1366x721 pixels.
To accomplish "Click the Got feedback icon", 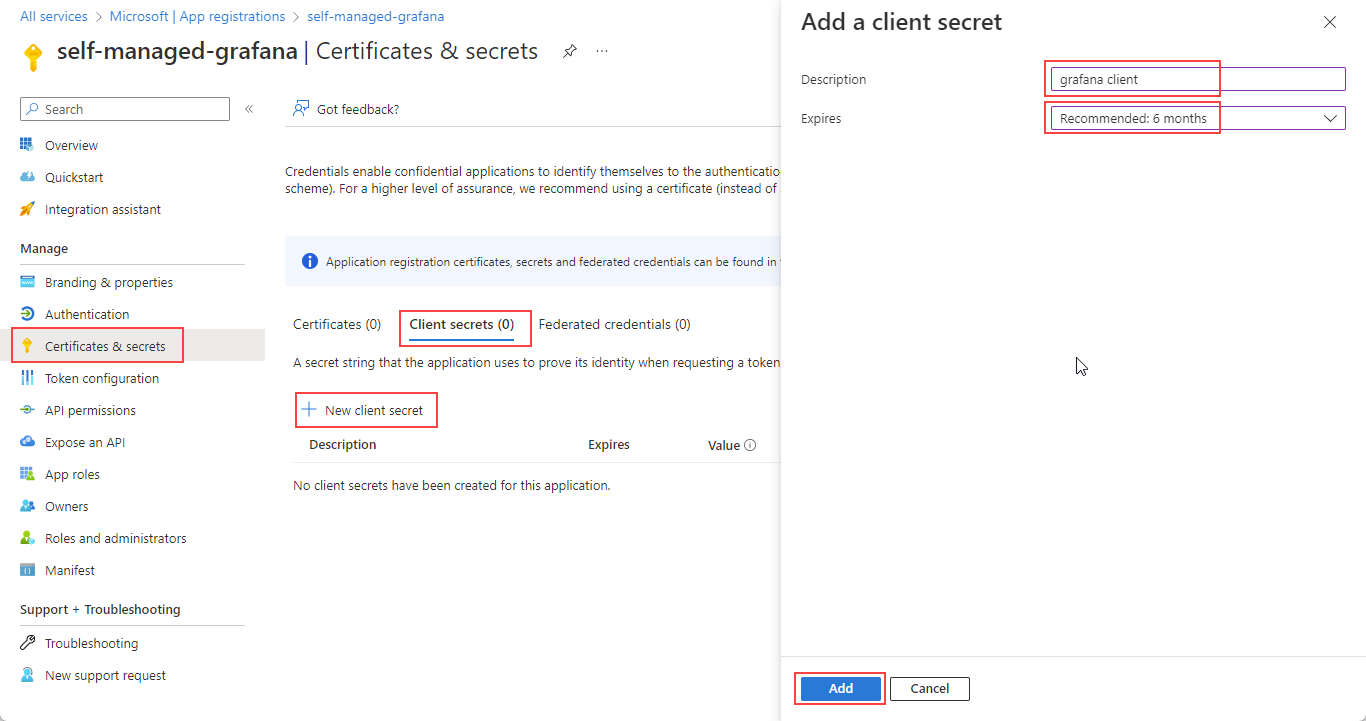I will [x=300, y=109].
